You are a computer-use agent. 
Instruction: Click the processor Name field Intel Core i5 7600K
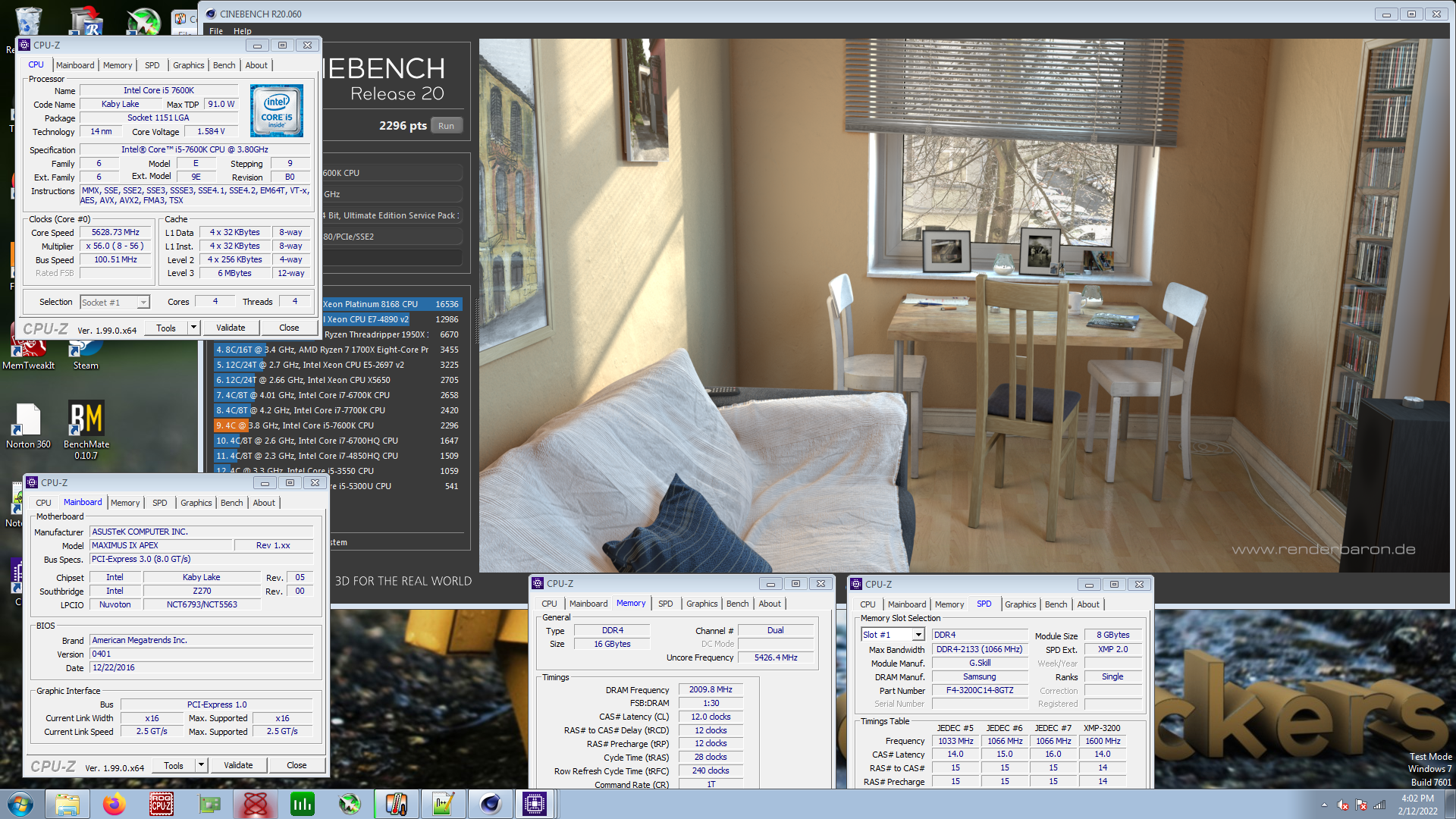pyautogui.click(x=158, y=90)
